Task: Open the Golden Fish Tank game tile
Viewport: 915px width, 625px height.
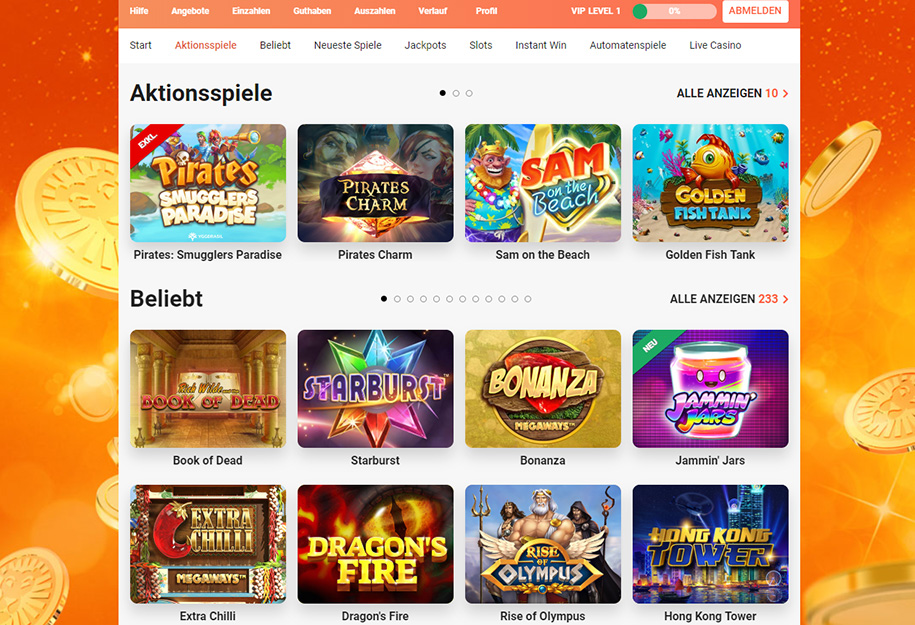Action: click(710, 183)
